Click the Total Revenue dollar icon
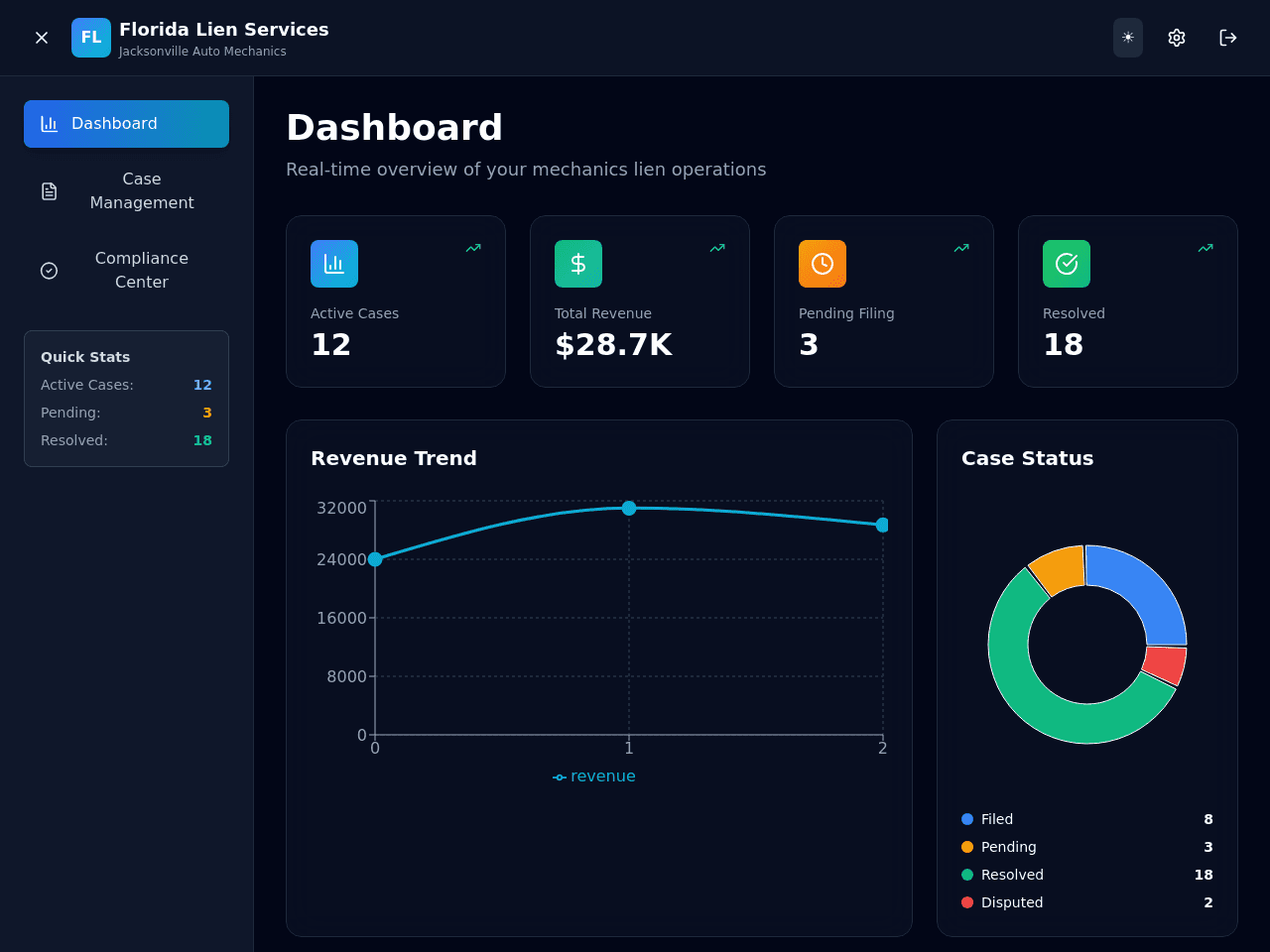This screenshot has height=952, width=1270. (x=578, y=264)
